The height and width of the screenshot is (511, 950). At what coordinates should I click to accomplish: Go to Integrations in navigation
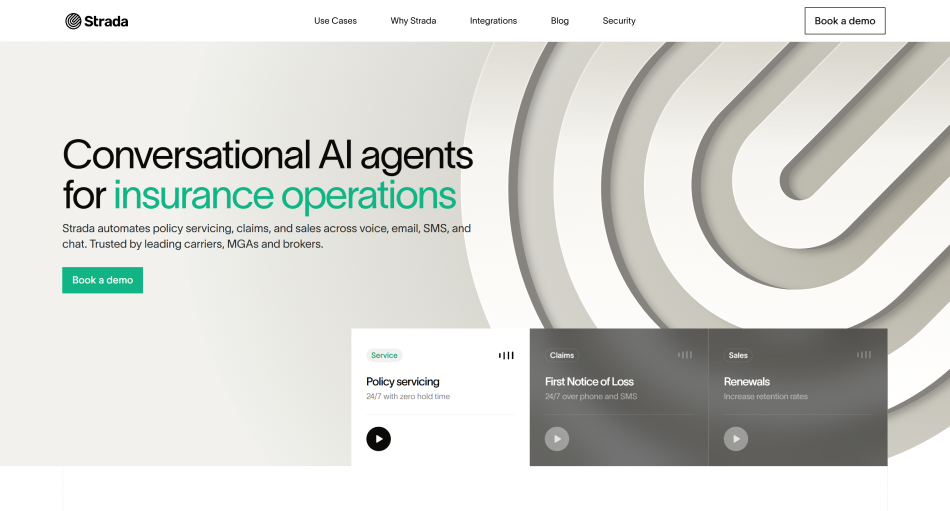click(493, 21)
